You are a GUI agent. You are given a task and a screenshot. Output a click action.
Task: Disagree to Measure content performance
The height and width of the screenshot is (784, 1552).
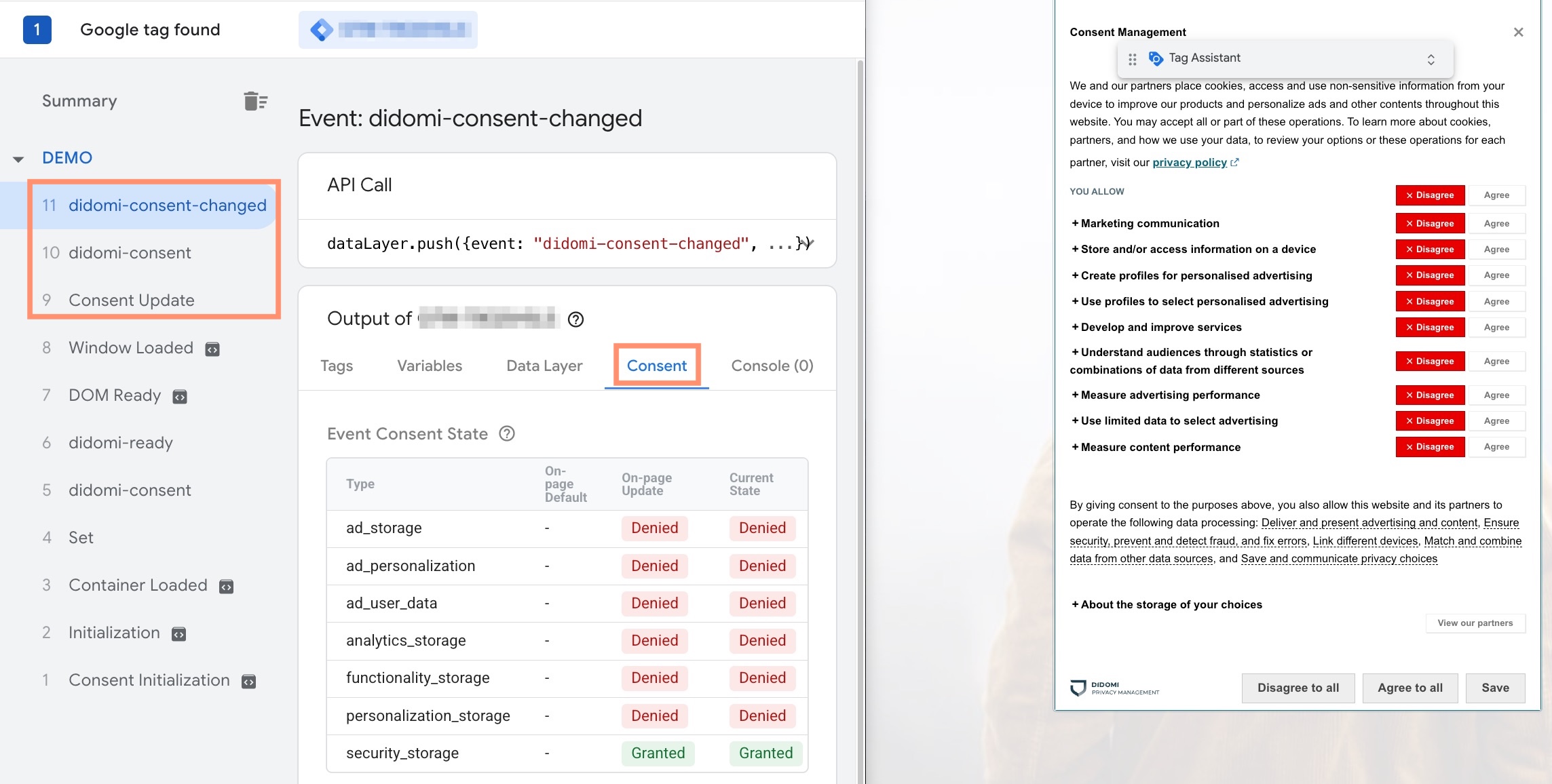tap(1430, 447)
